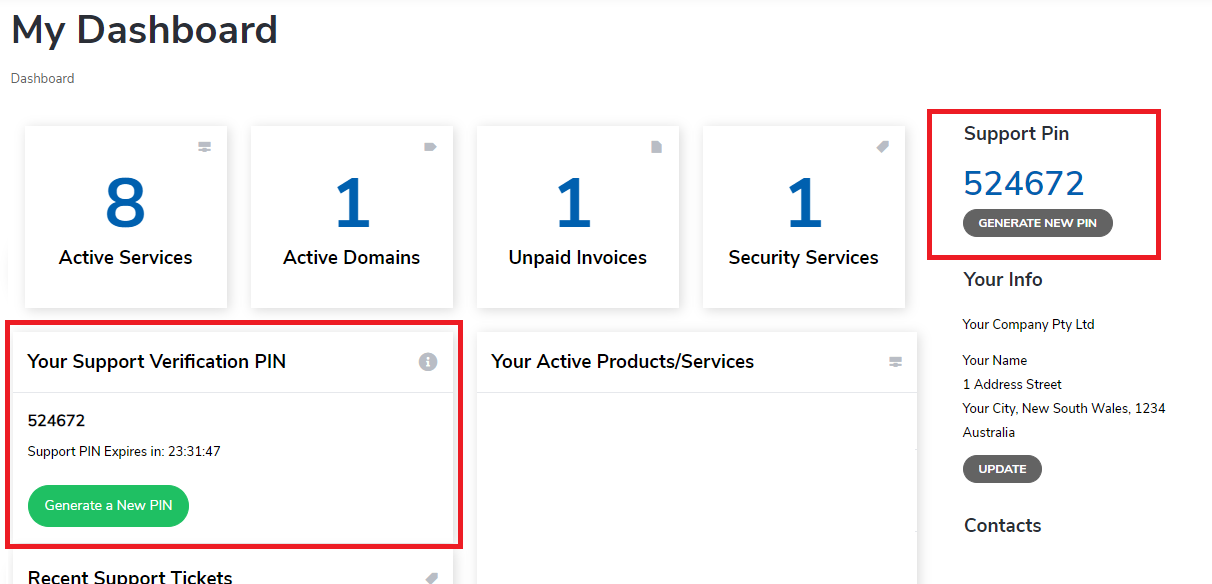Click the info icon beside Support Verification PIN
Screen dimensions: 1212x584
point(428,362)
